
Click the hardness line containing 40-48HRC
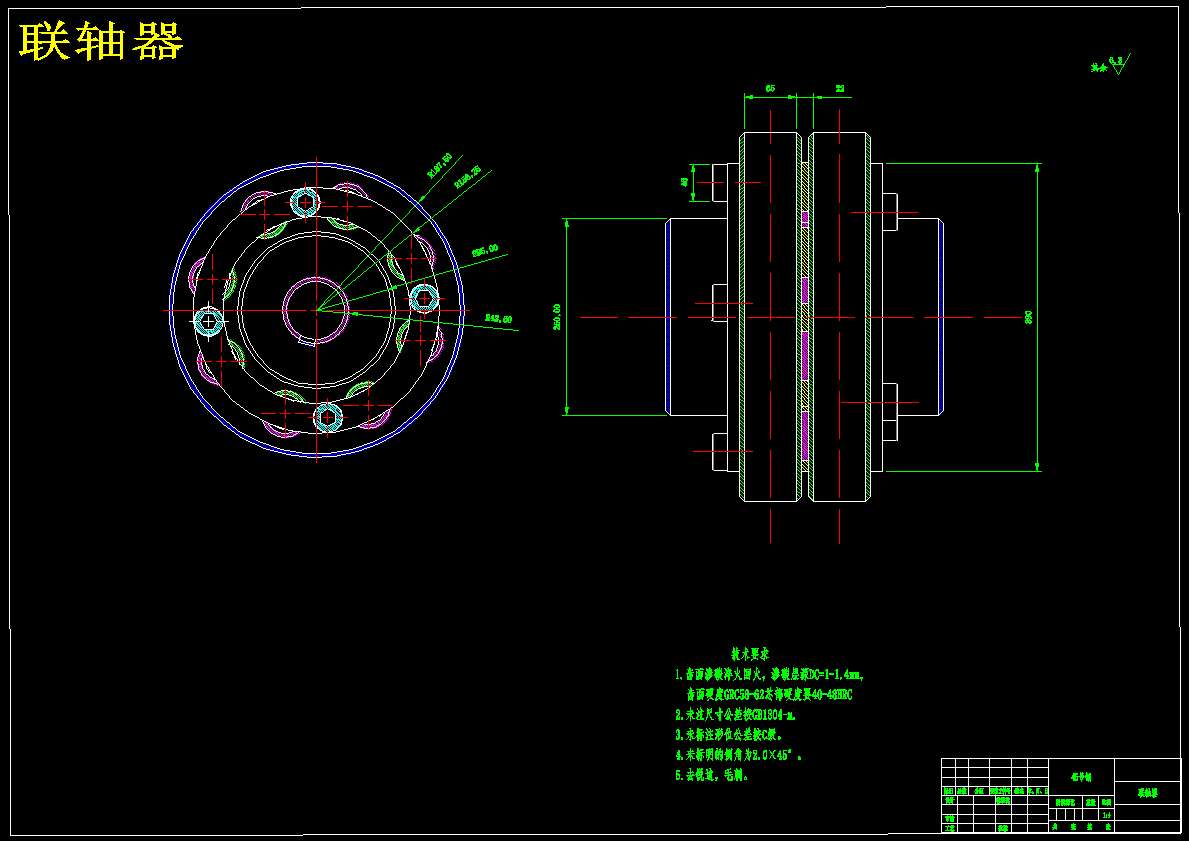click(x=769, y=695)
